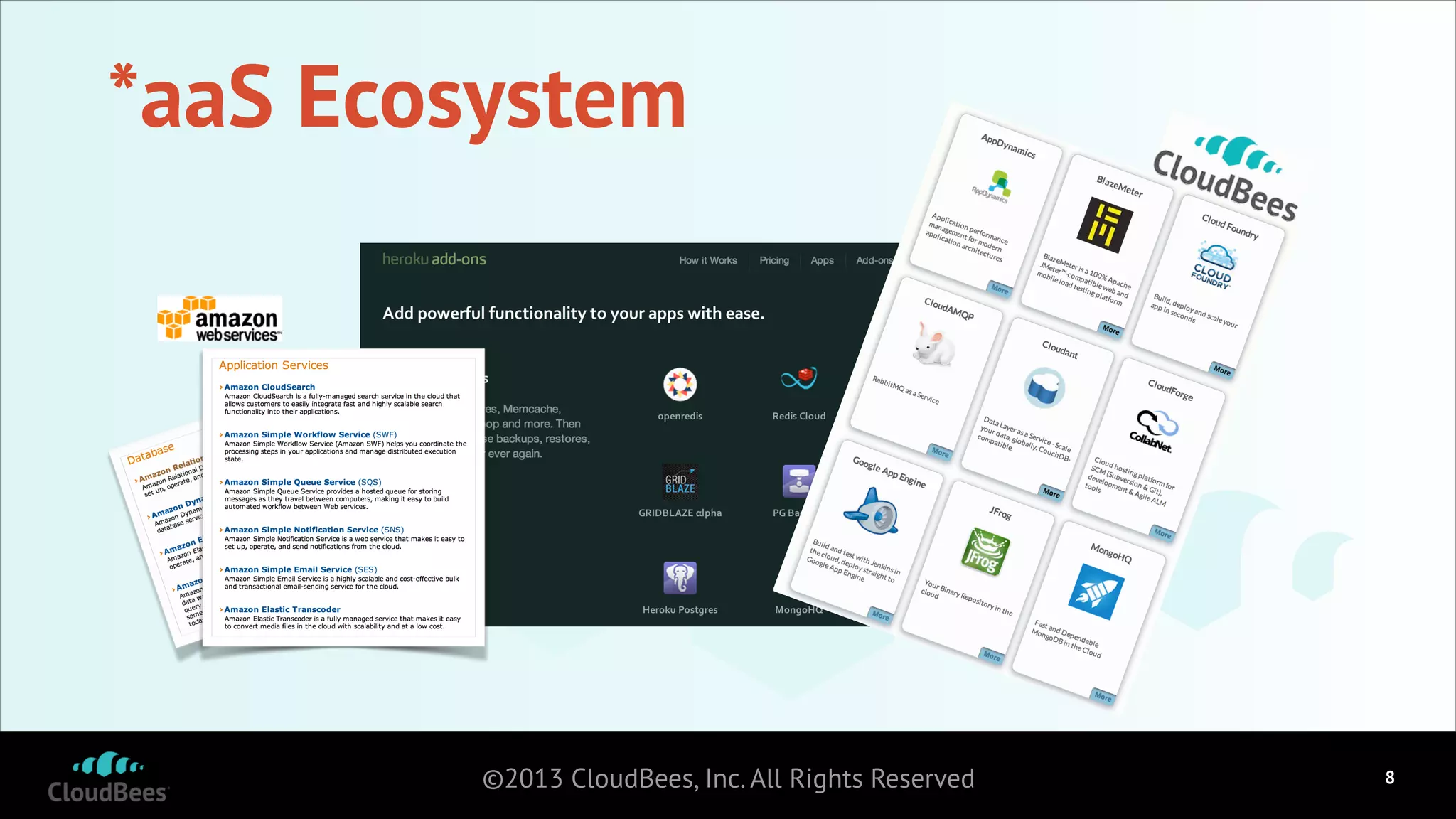Click the Database heading on the back page
The width and height of the screenshot is (1456, 819).
point(150,454)
